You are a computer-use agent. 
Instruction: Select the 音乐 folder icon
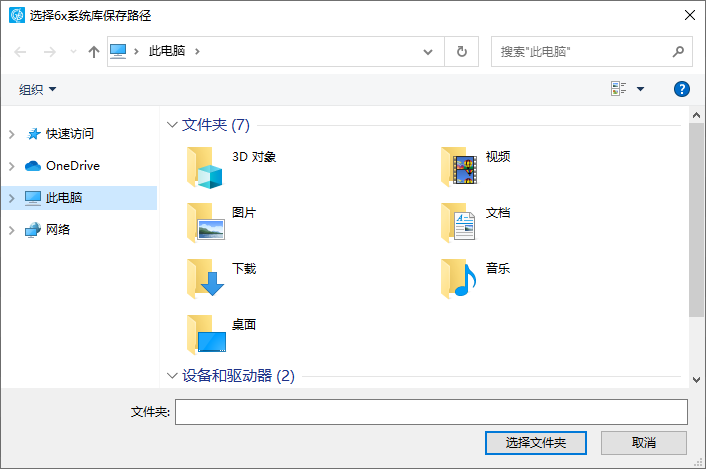(459, 279)
